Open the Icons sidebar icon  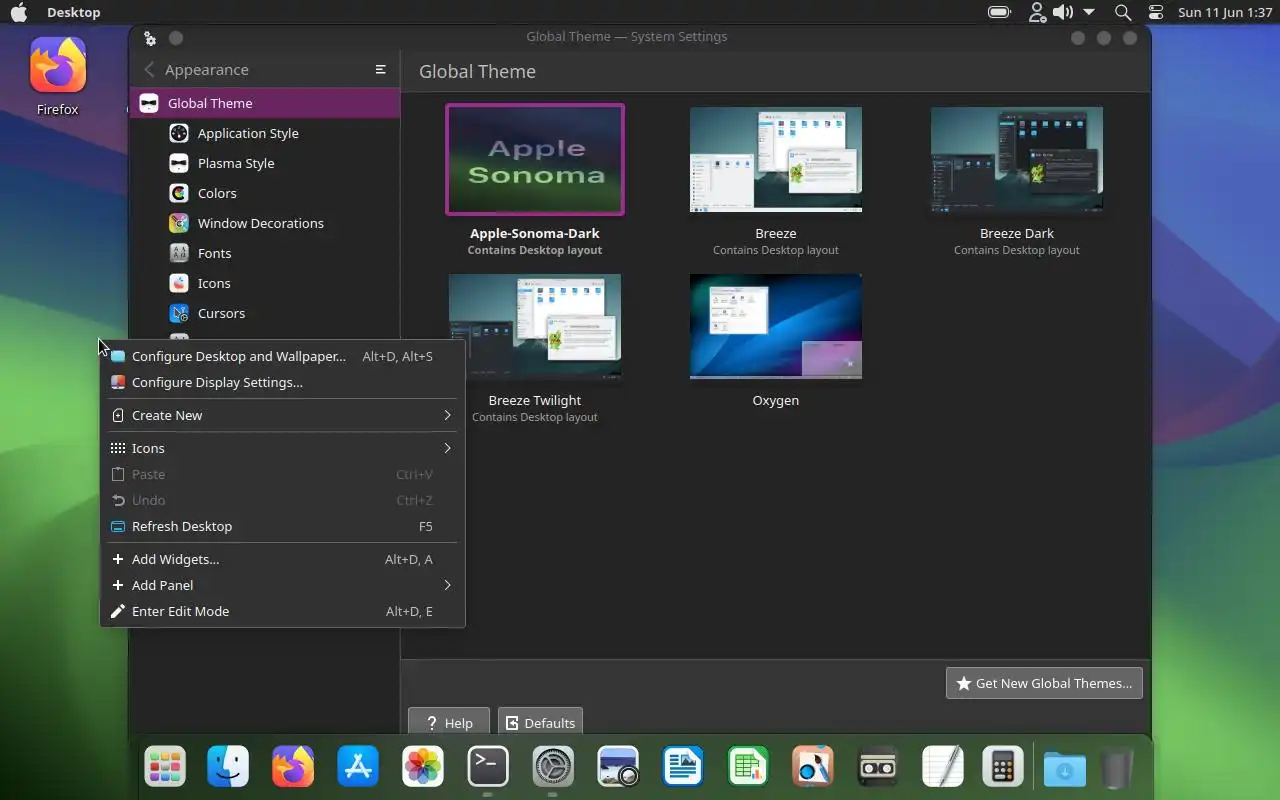tap(179, 283)
